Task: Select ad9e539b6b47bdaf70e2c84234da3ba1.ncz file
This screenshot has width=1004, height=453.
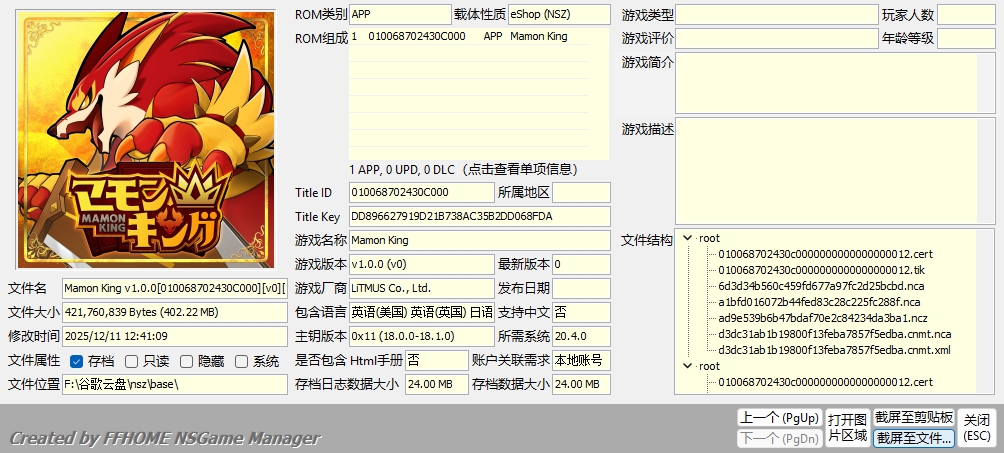Action: (823, 318)
